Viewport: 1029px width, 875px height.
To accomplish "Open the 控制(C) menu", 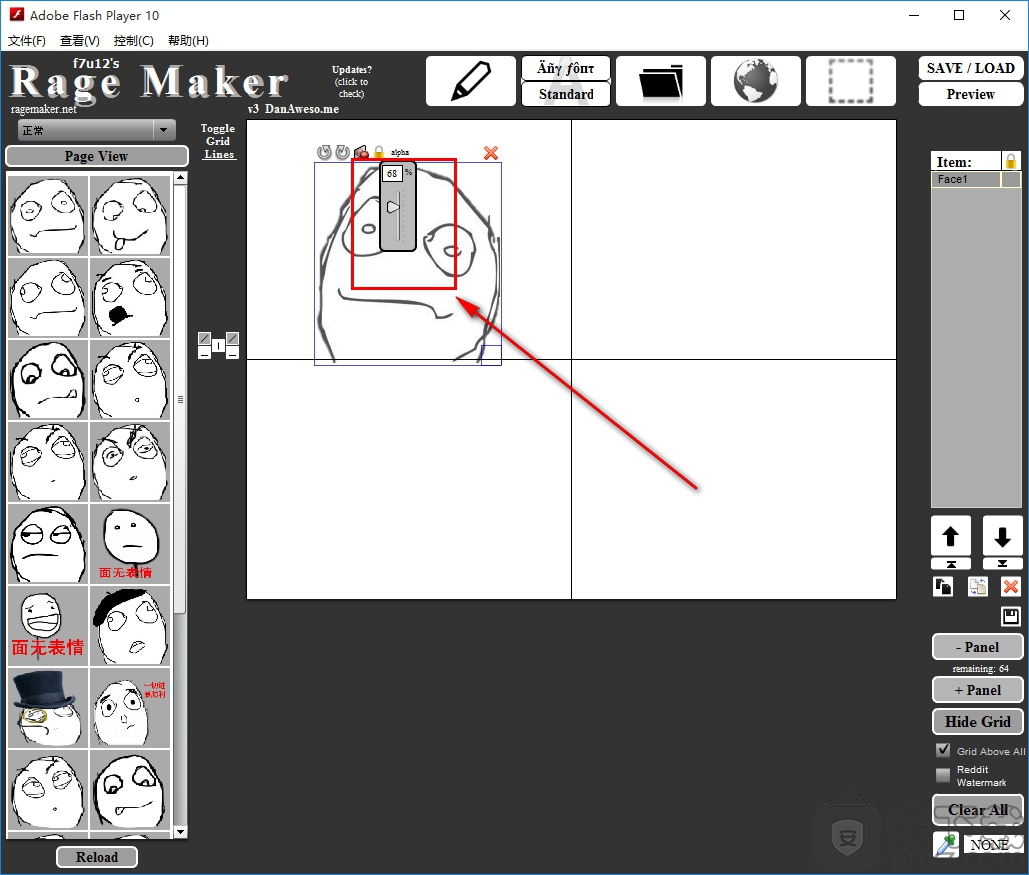I will tap(133, 41).
